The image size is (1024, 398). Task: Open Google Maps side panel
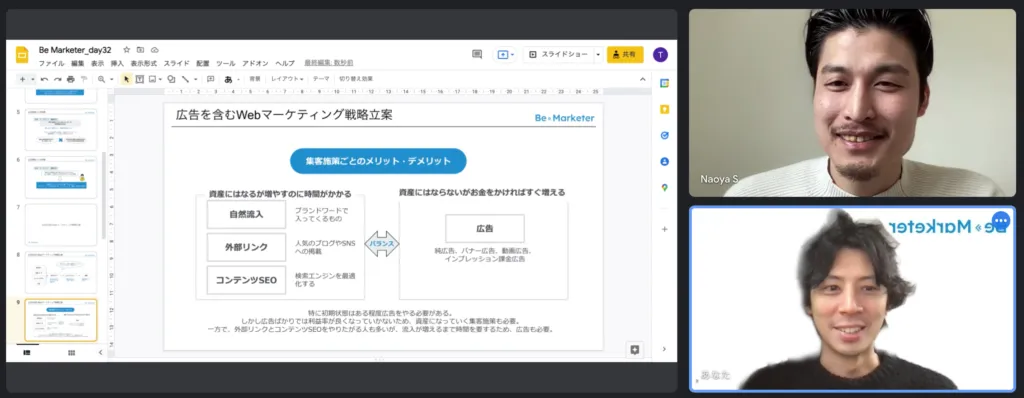pyautogui.click(x=664, y=188)
